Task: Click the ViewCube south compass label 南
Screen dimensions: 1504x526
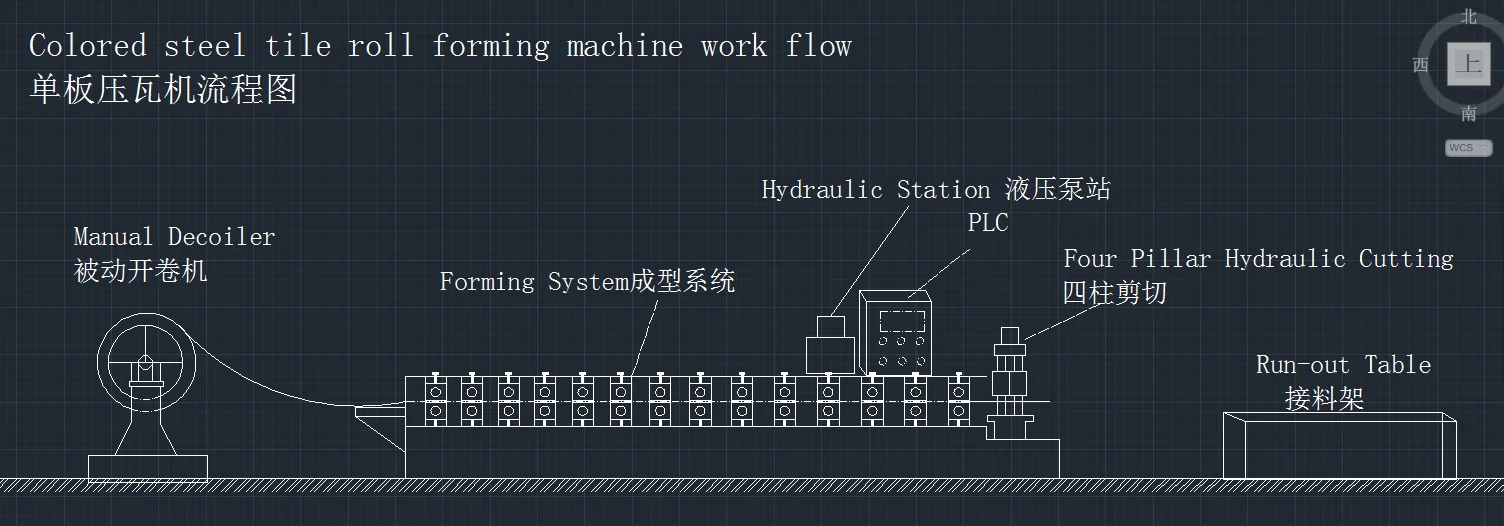Action: [1469, 114]
